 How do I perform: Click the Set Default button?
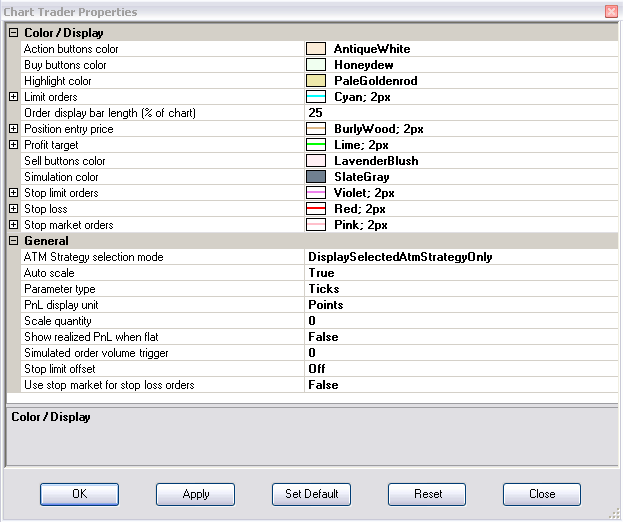point(312,494)
